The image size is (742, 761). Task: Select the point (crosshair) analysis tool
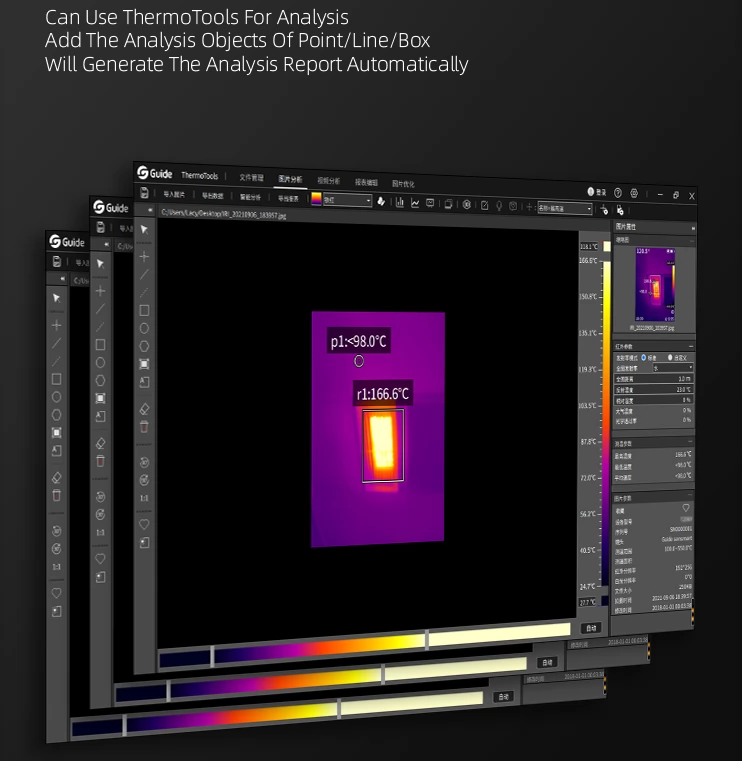144,256
